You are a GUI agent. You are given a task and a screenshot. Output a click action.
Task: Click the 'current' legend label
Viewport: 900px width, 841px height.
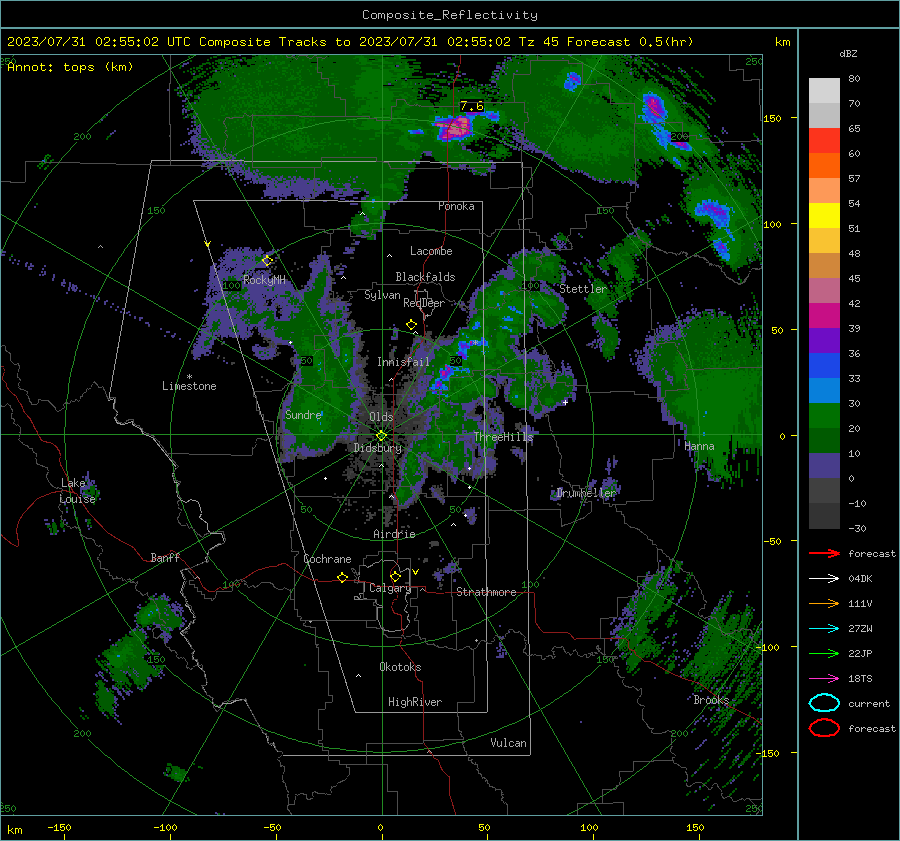(869, 703)
